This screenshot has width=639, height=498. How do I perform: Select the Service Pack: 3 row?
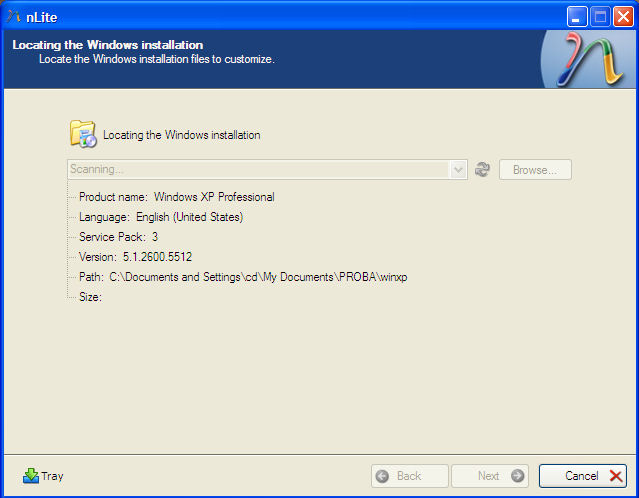pos(118,237)
